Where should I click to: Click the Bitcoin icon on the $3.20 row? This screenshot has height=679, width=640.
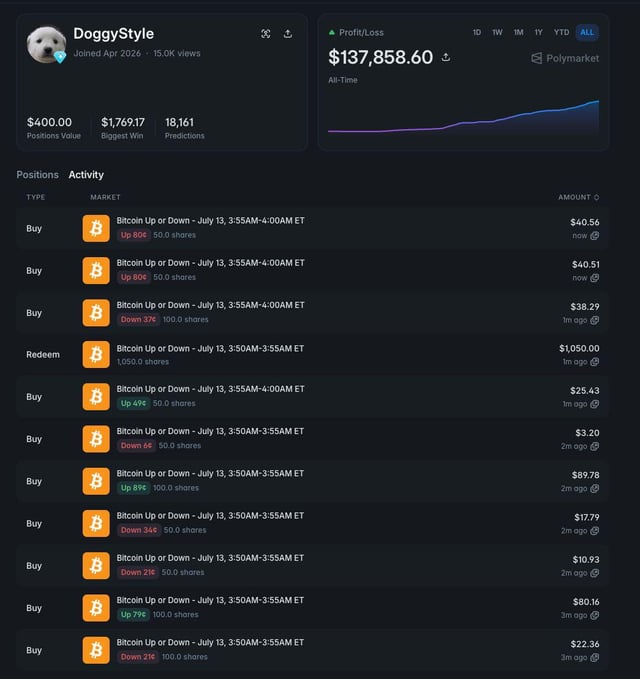pyautogui.click(x=96, y=439)
